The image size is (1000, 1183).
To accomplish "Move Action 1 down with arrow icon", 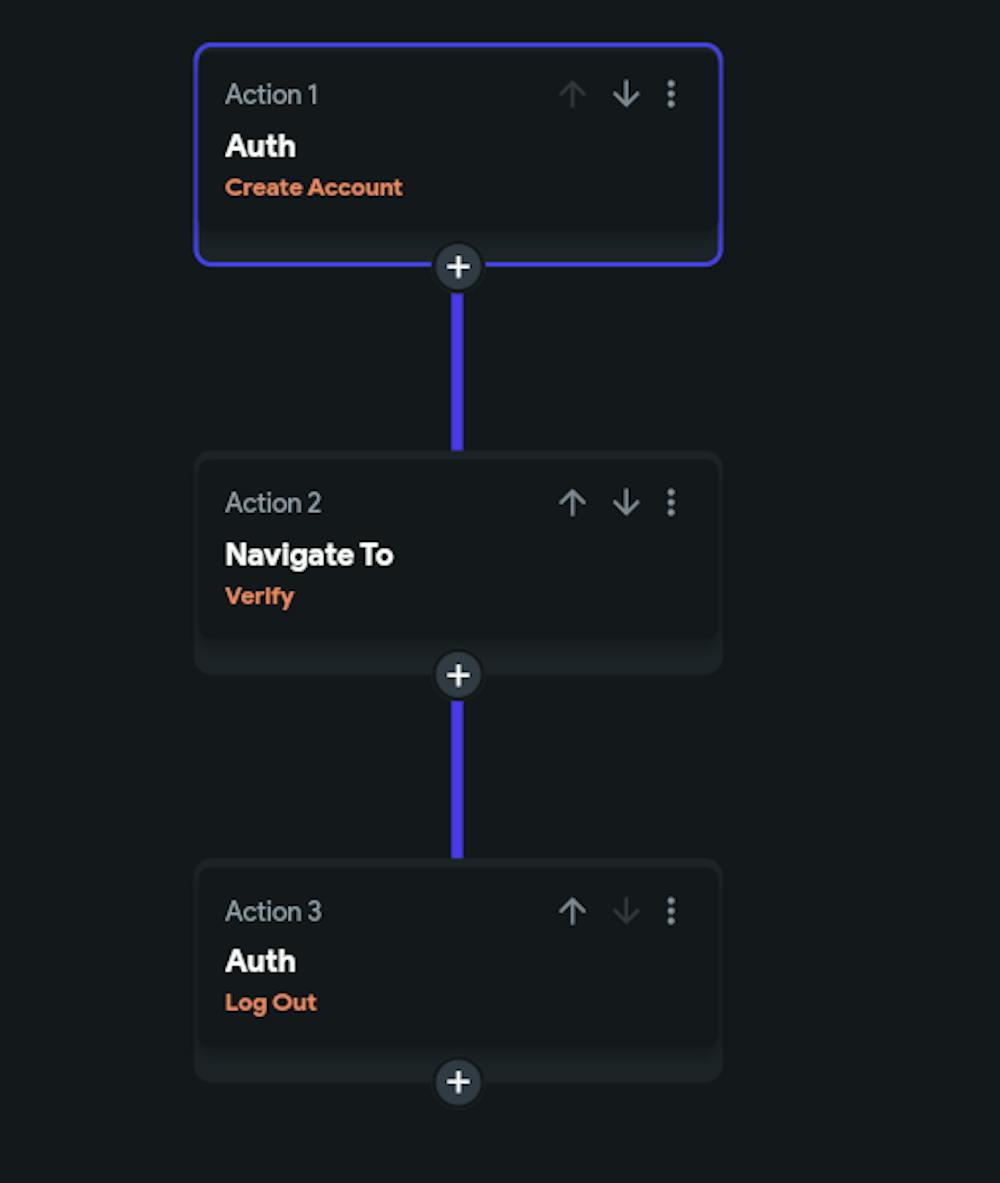I will coord(626,94).
